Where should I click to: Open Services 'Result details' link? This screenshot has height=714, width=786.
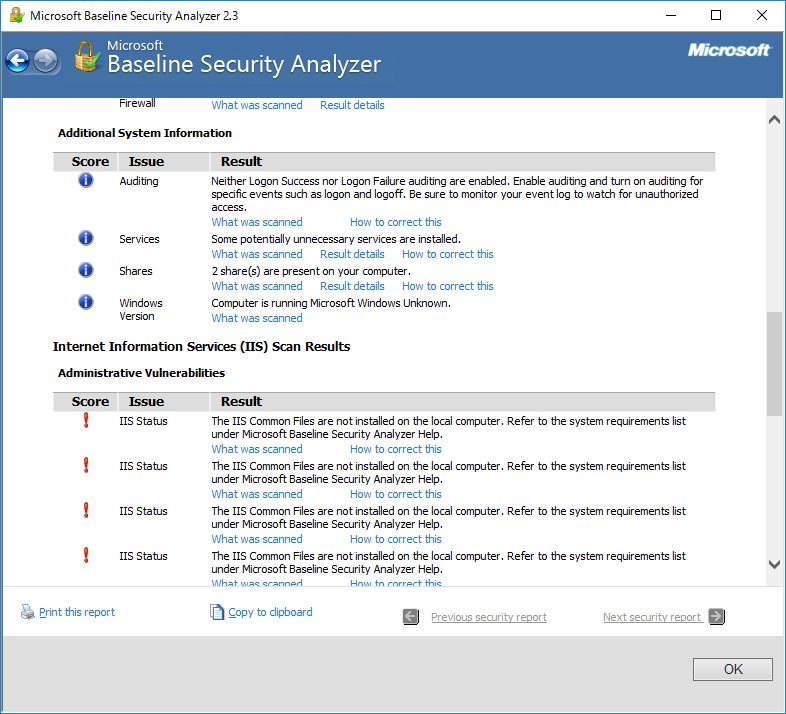(352, 254)
